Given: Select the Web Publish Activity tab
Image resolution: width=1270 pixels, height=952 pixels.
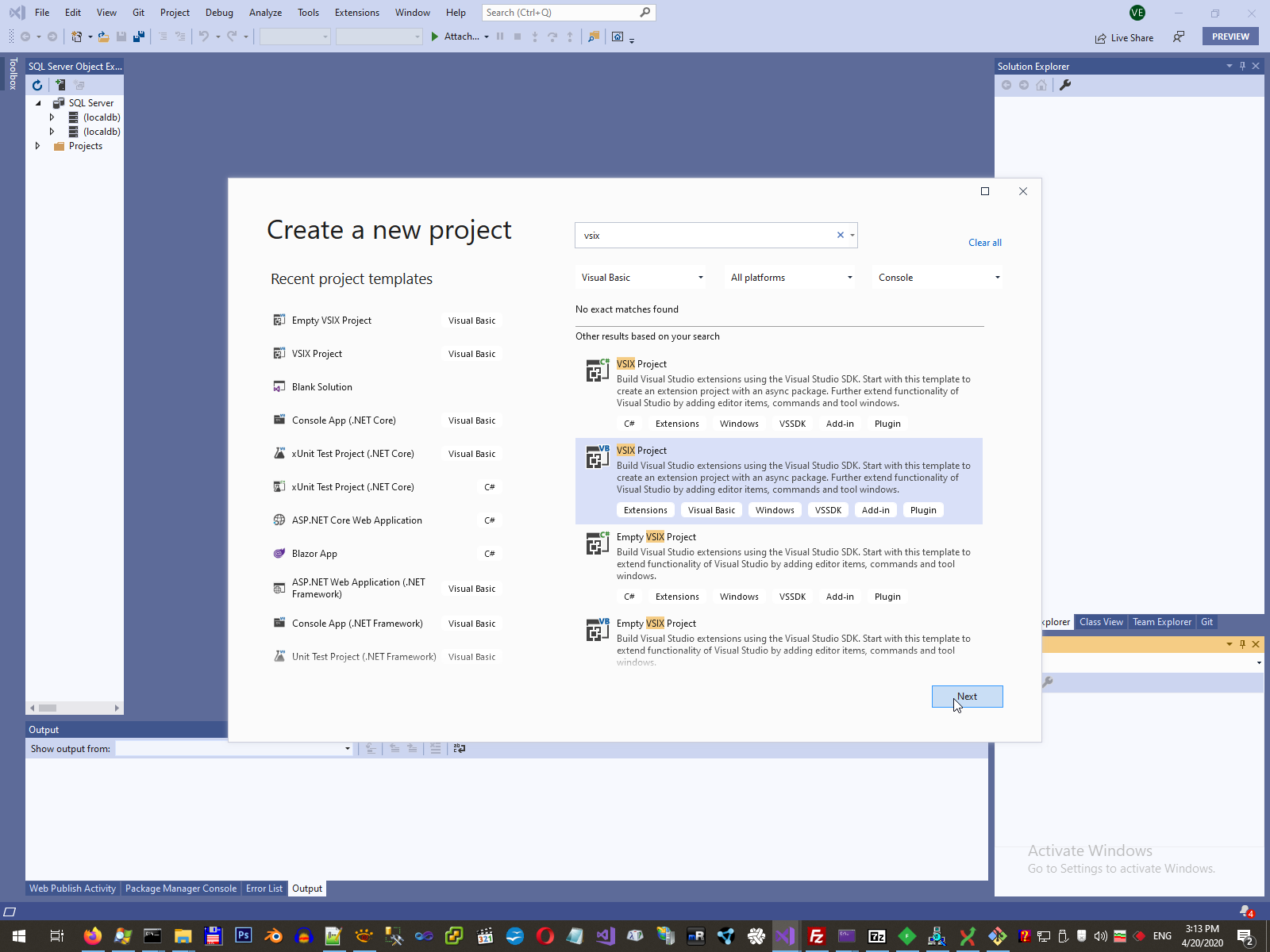Looking at the screenshot, I should pyautogui.click(x=73, y=889).
